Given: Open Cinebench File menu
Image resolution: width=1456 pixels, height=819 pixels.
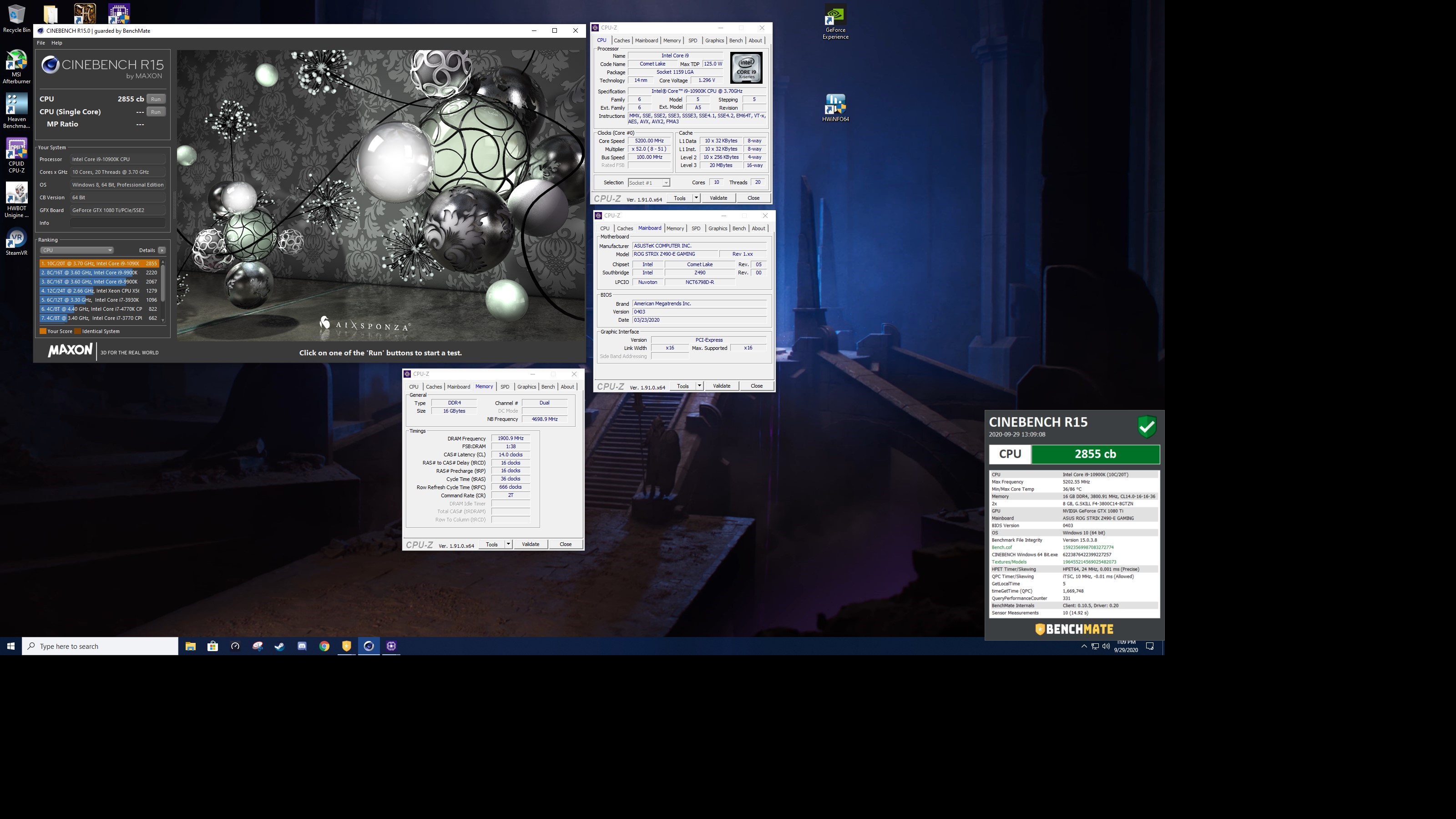Looking at the screenshot, I should pos(40,43).
